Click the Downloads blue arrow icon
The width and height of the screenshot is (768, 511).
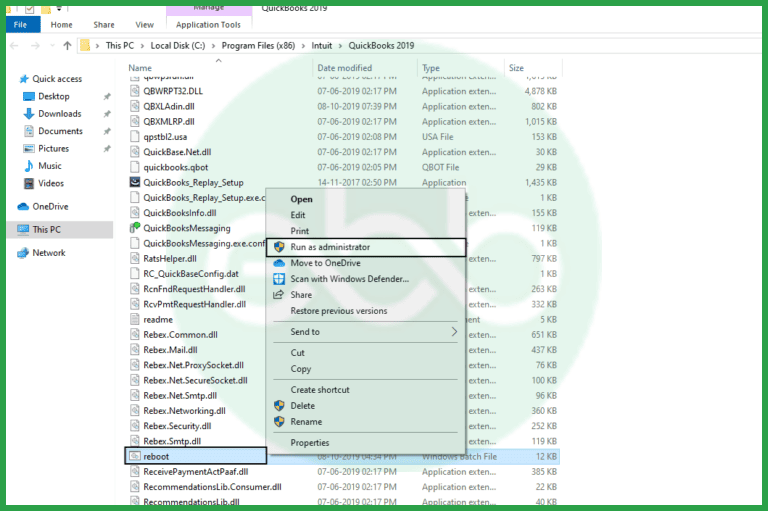click(x=29, y=114)
